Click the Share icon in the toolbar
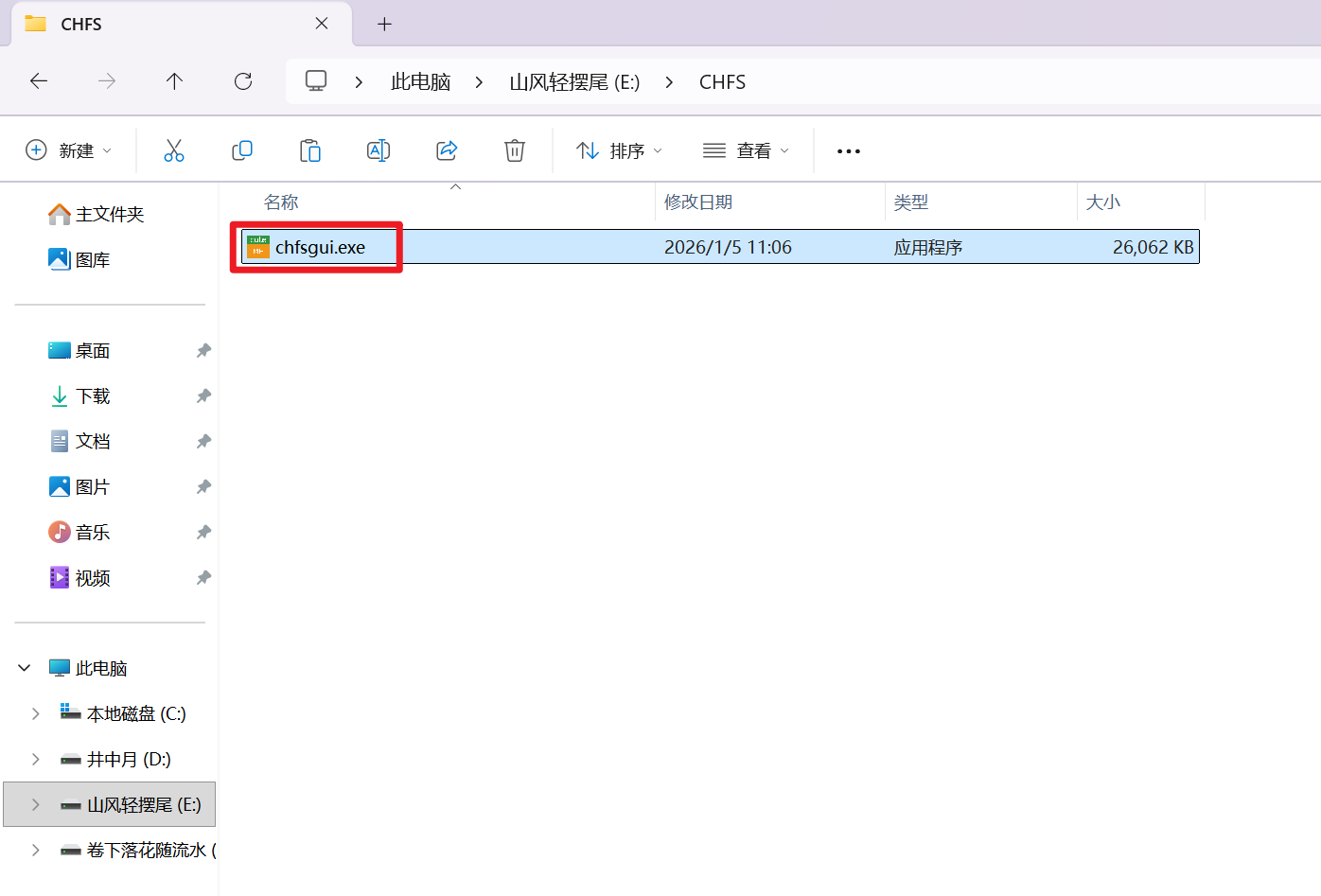Image resolution: width=1321 pixels, height=896 pixels. [x=446, y=149]
